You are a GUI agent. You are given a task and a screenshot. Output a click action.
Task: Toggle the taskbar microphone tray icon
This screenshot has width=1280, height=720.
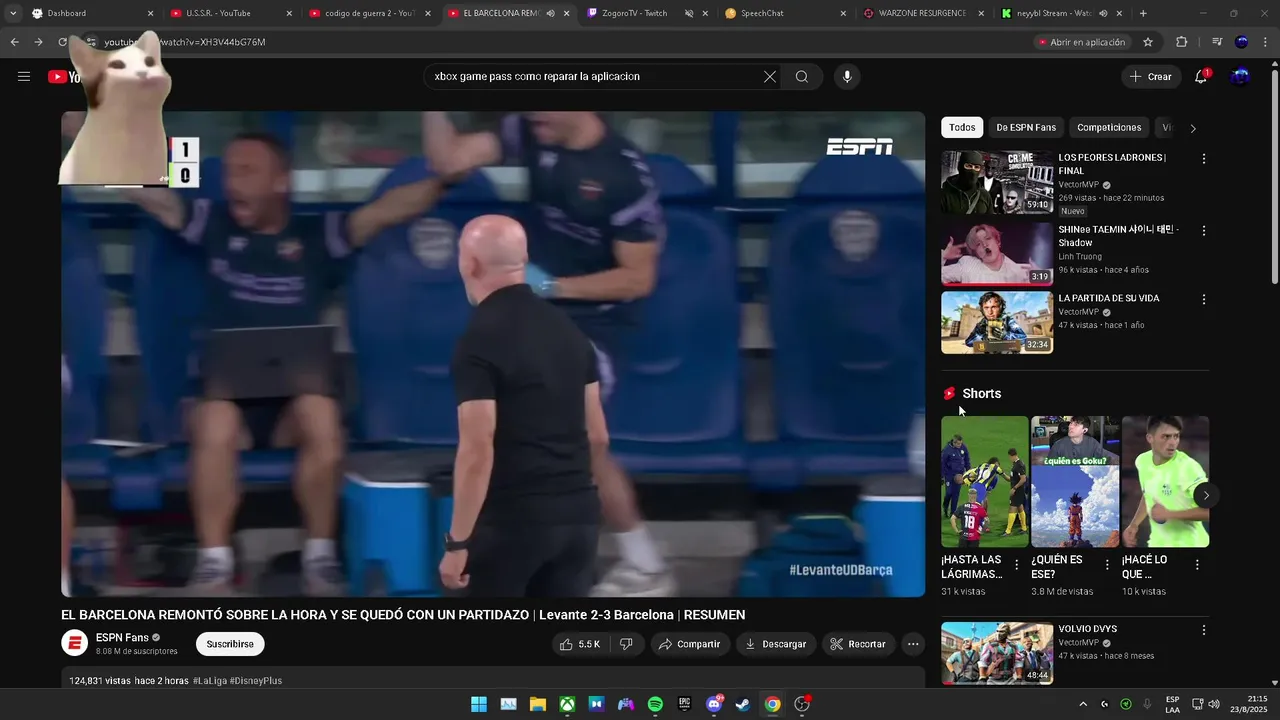[x=1147, y=704]
